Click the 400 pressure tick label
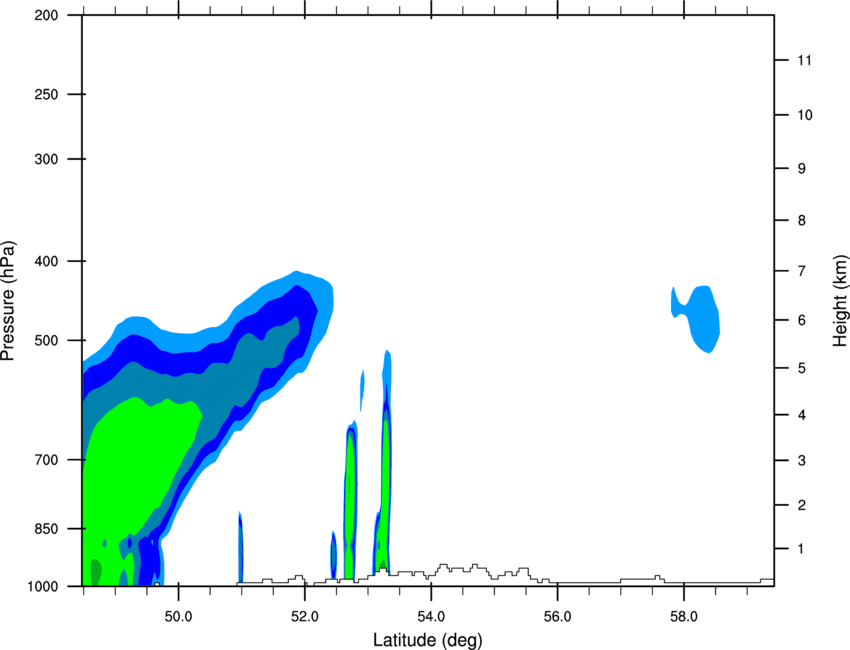The image size is (850, 650). pos(46,261)
